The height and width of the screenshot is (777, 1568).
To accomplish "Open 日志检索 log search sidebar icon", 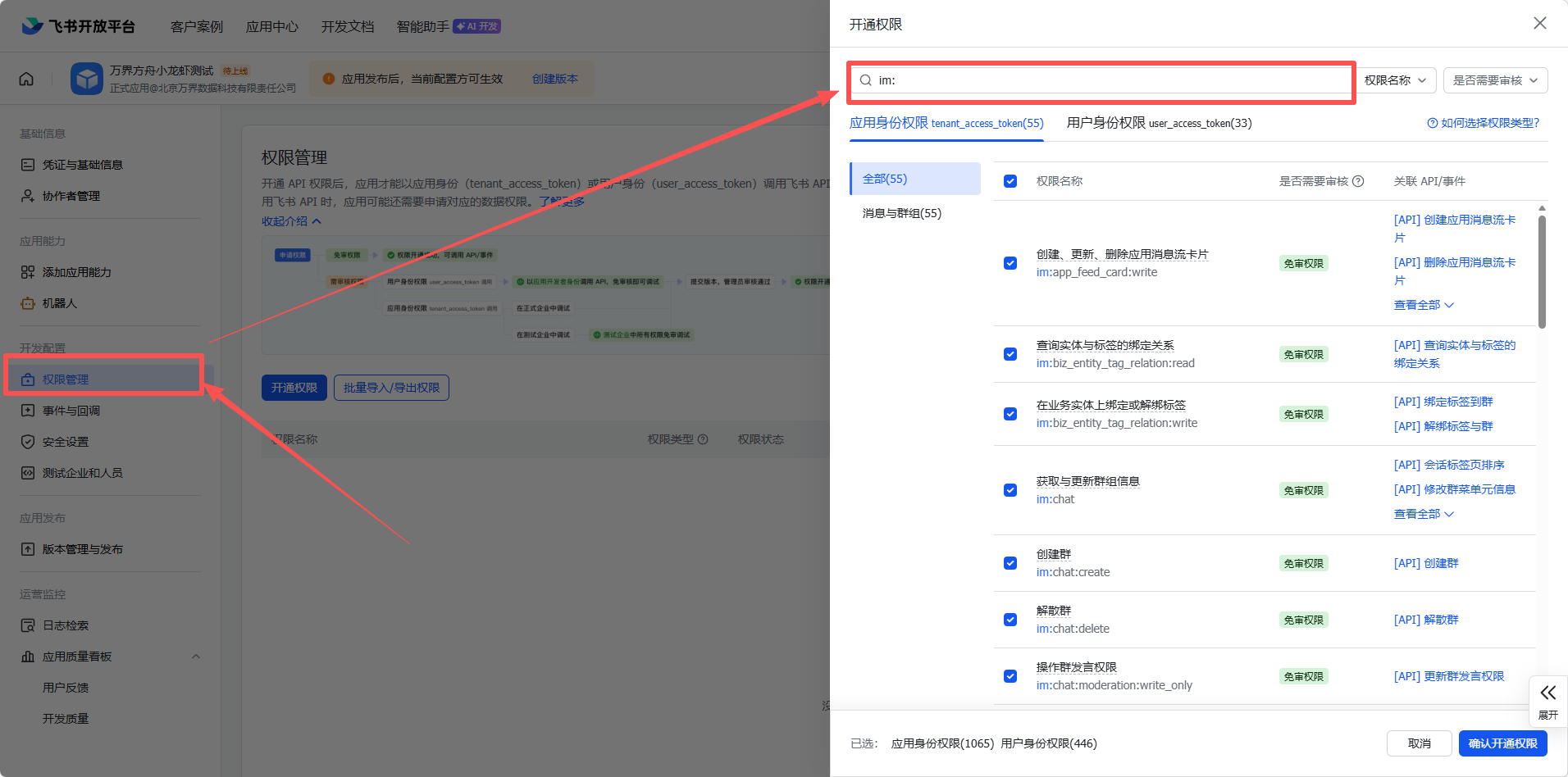I will pyautogui.click(x=28, y=625).
